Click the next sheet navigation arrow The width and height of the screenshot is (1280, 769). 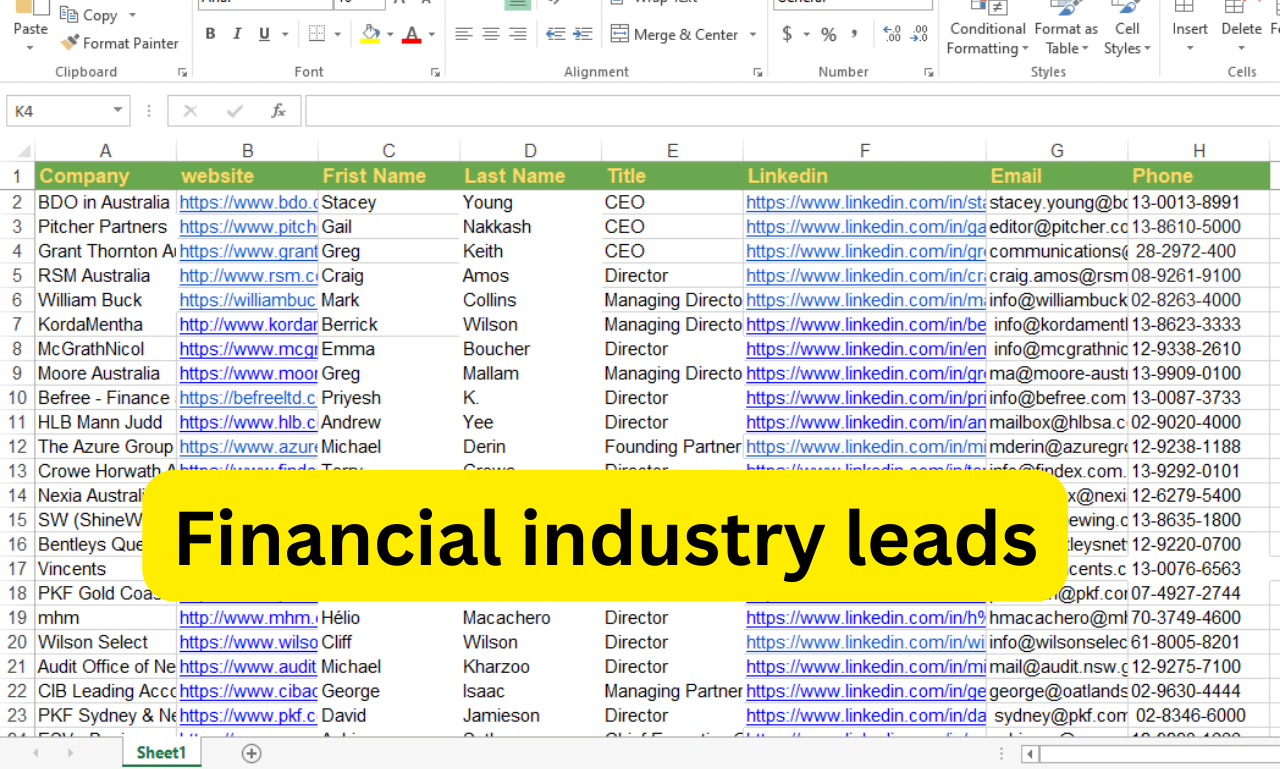click(71, 753)
